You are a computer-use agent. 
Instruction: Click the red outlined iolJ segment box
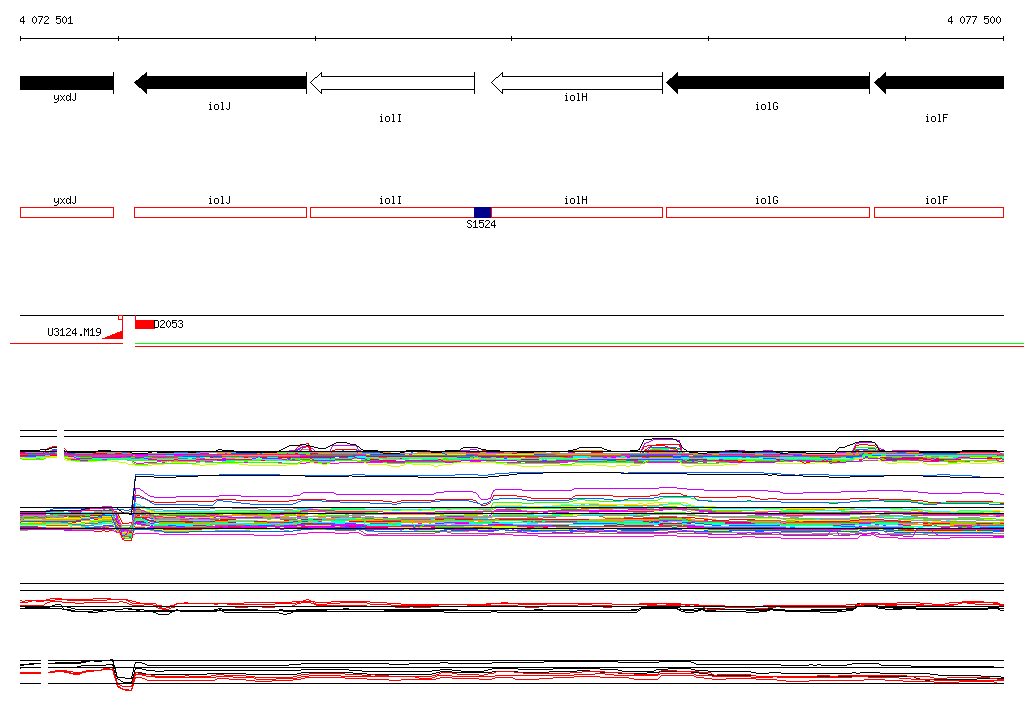tap(220, 212)
